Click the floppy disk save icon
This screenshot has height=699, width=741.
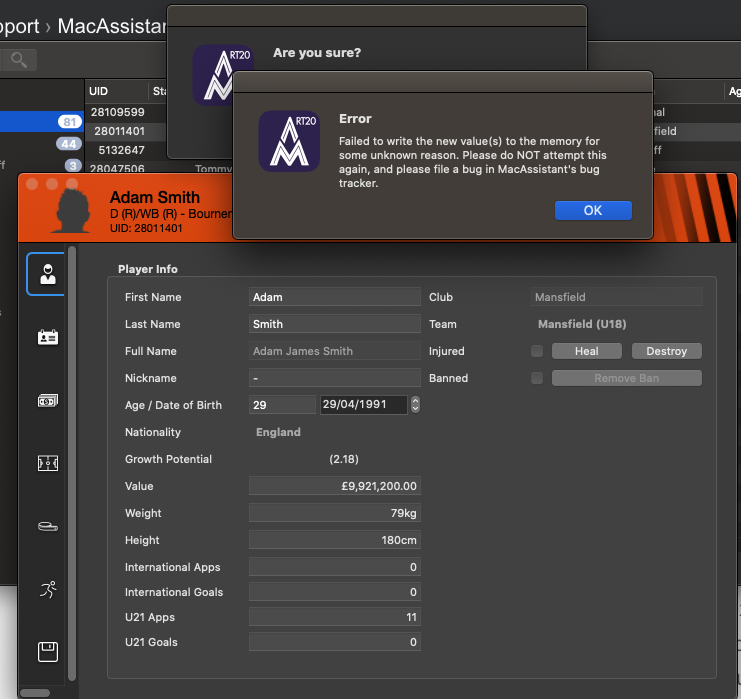click(x=47, y=652)
